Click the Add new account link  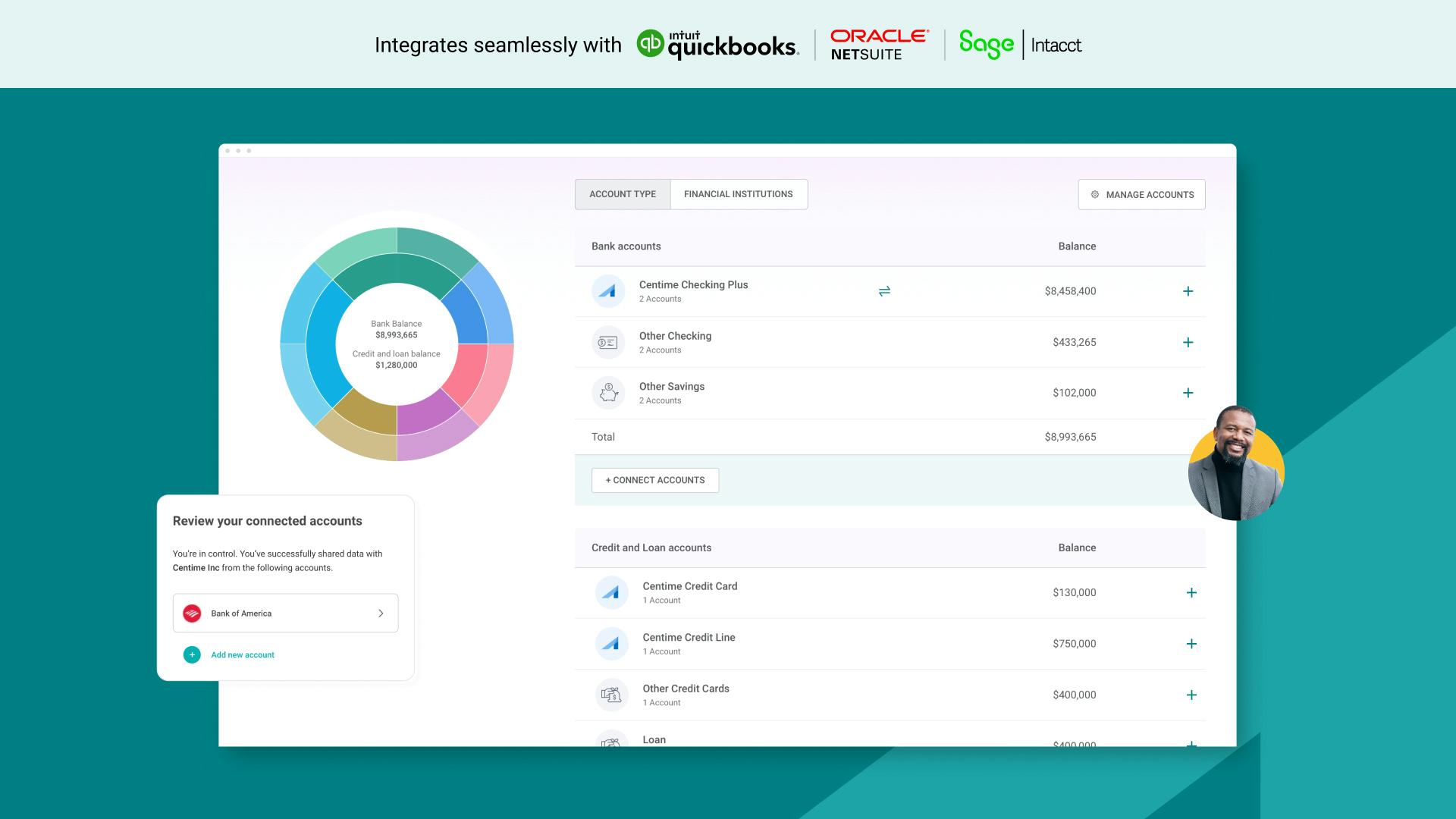(243, 654)
